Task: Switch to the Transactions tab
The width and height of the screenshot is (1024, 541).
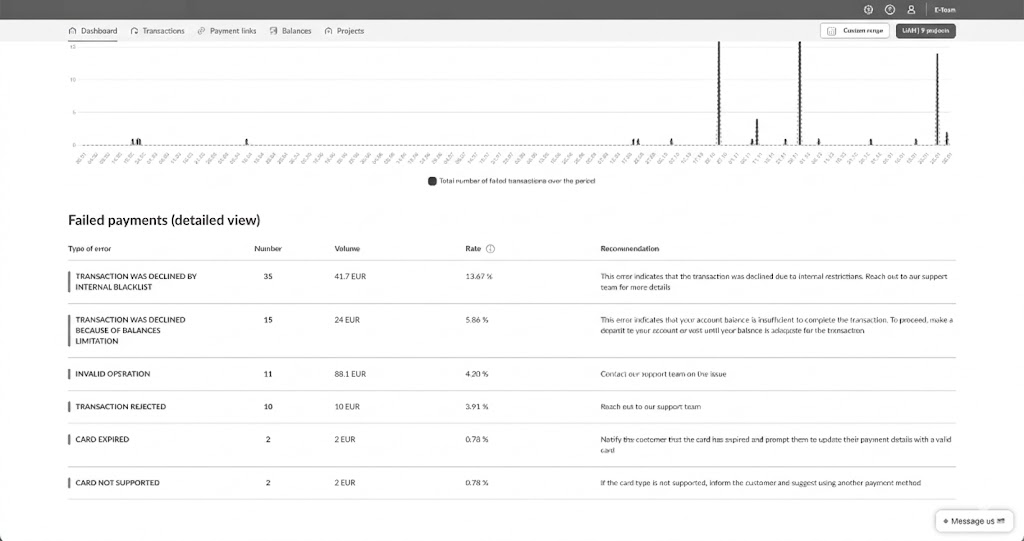Action: click(163, 31)
